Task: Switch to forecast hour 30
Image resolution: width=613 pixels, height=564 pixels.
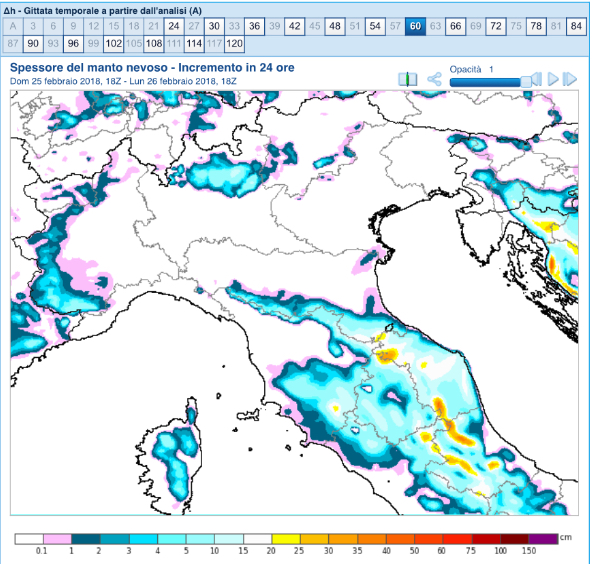Action: (214, 26)
